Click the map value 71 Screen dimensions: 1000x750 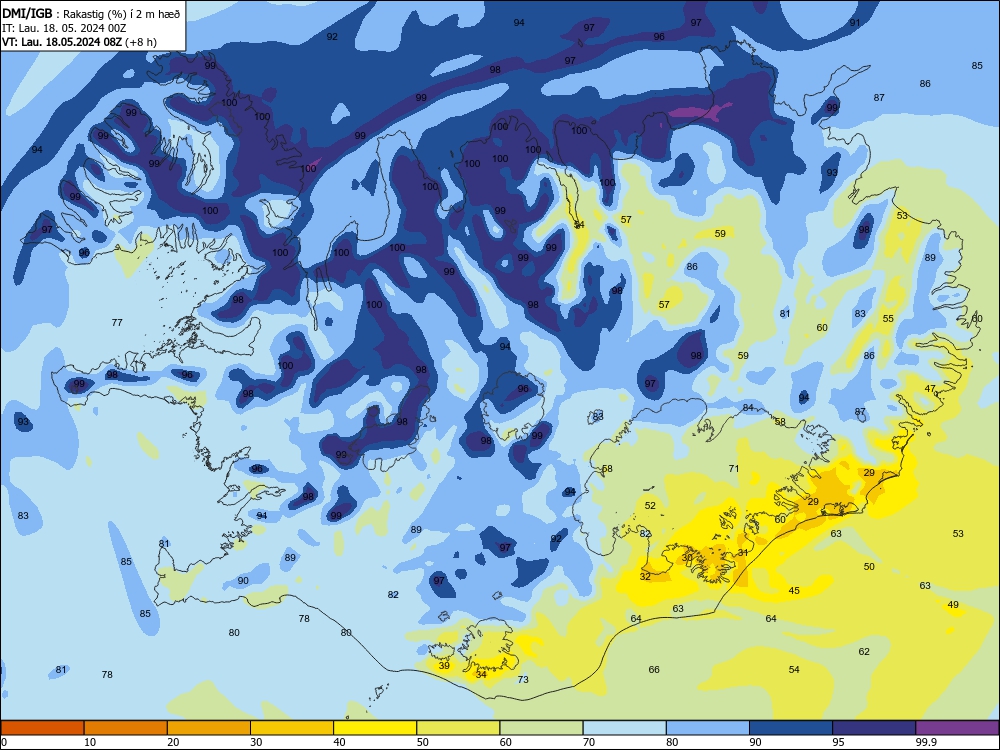coord(734,469)
